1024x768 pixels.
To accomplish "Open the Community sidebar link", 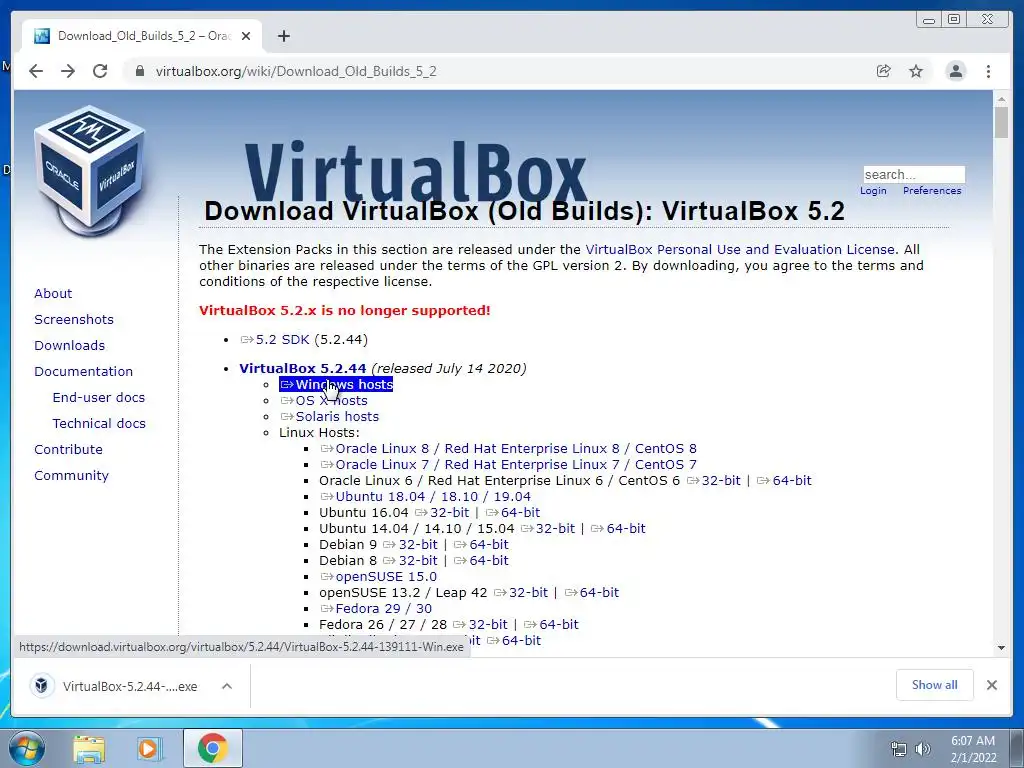I will coord(71,476).
